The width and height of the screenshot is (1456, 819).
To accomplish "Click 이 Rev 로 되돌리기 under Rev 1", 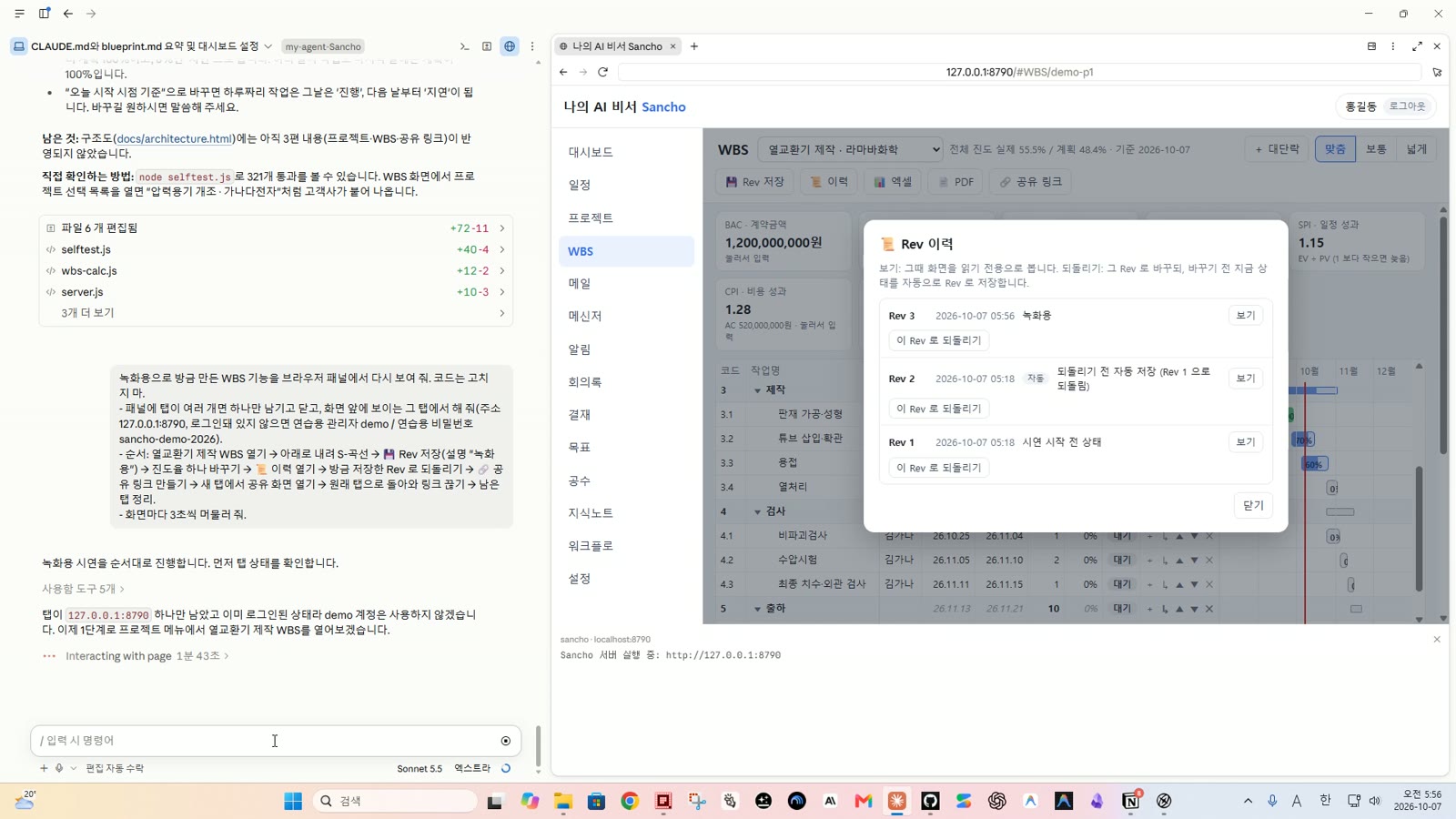I will (939, 468).
